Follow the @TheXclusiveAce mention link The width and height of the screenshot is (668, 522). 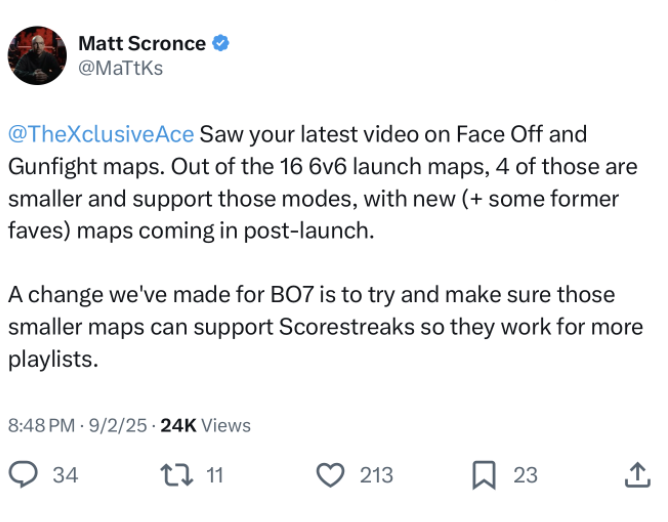[x=101, y=134]
